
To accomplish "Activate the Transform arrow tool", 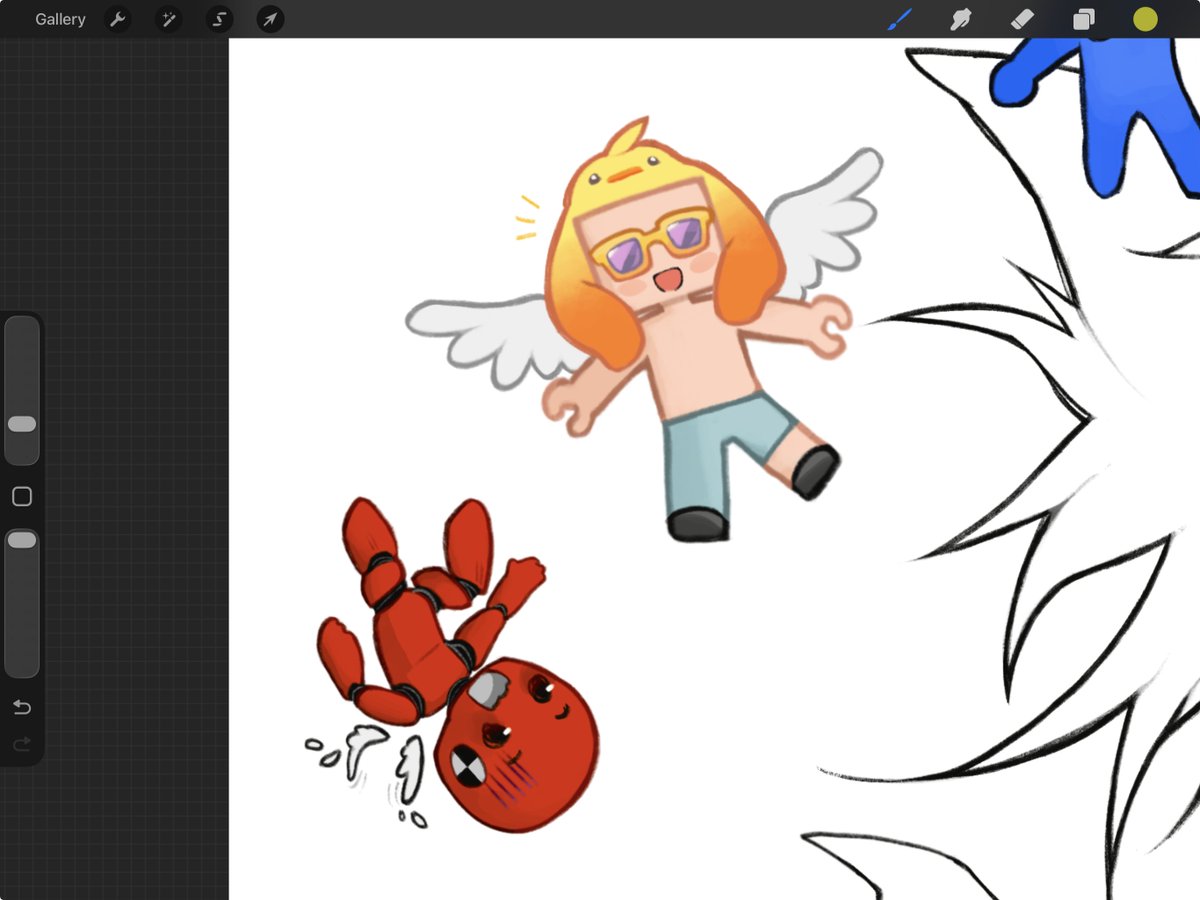I will pos(270,19).
